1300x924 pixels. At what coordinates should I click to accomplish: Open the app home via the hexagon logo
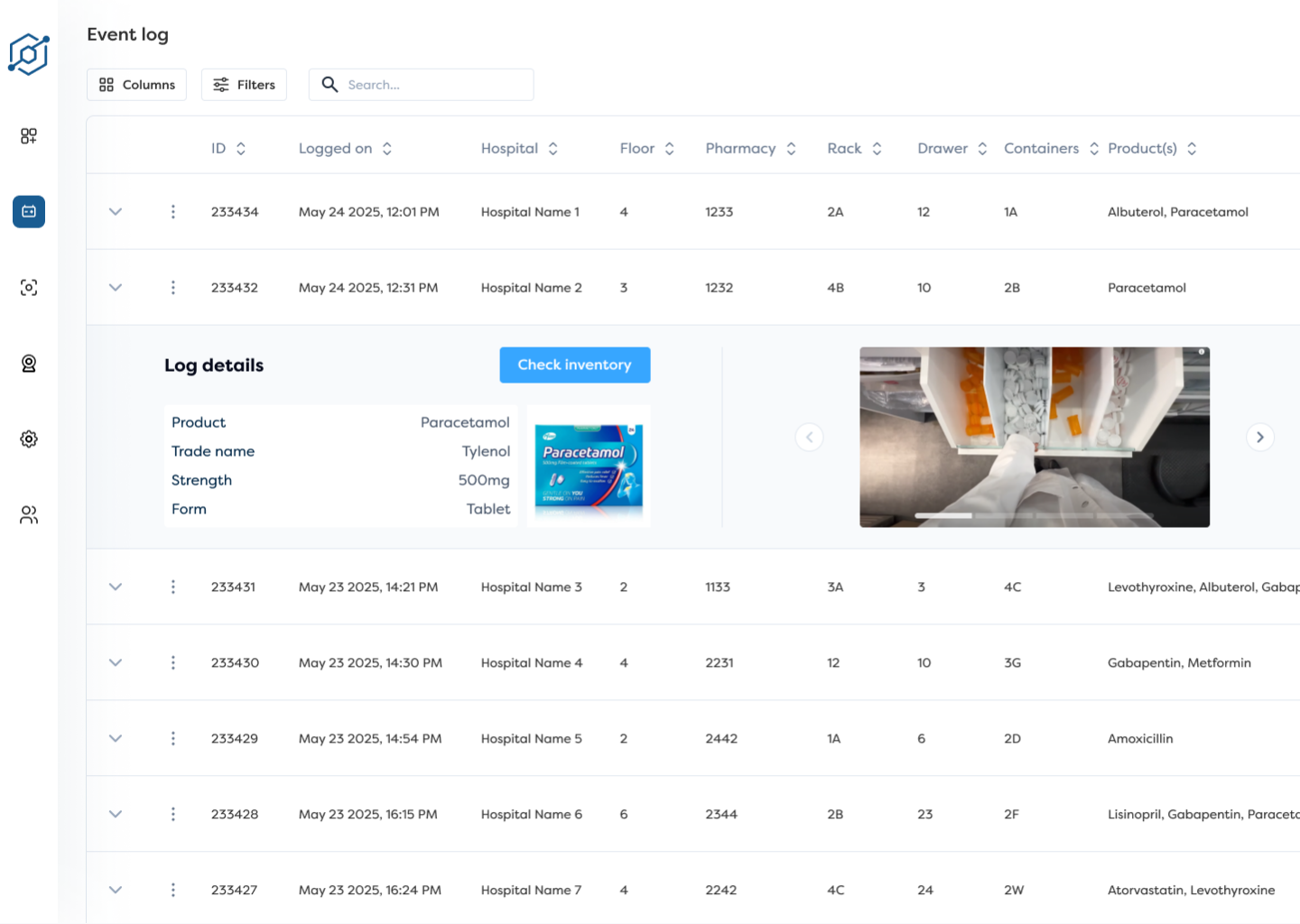[x=28, y=54]
